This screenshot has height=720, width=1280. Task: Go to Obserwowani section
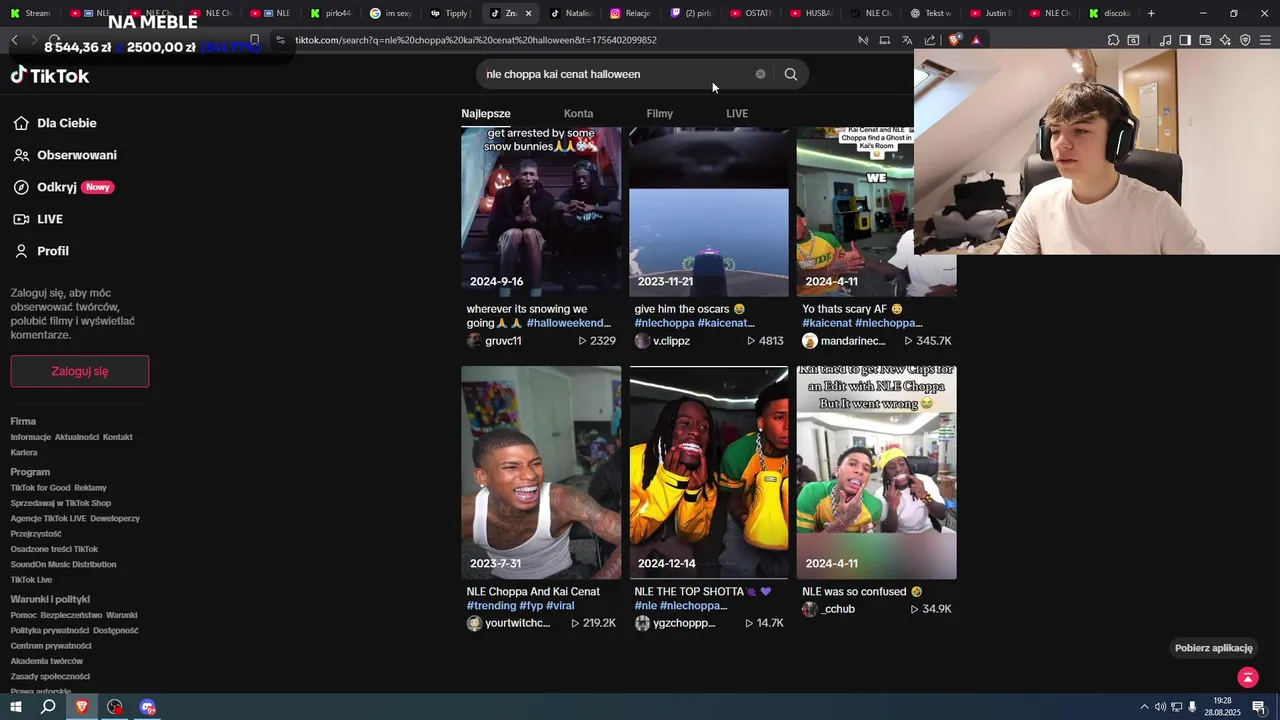point(65,155)
